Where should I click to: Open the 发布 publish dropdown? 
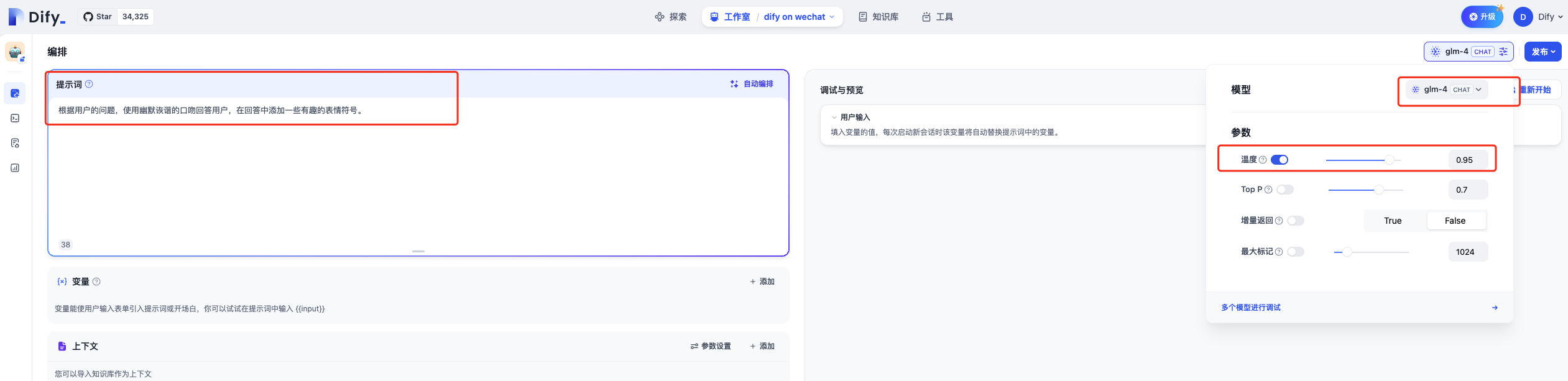(1543, 52)
